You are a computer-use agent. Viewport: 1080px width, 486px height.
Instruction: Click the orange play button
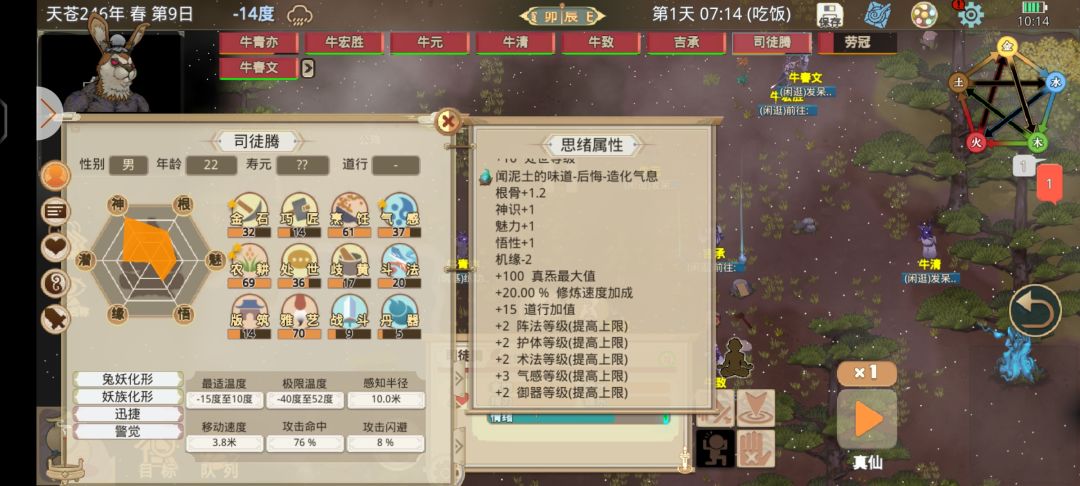pos(866,419)
